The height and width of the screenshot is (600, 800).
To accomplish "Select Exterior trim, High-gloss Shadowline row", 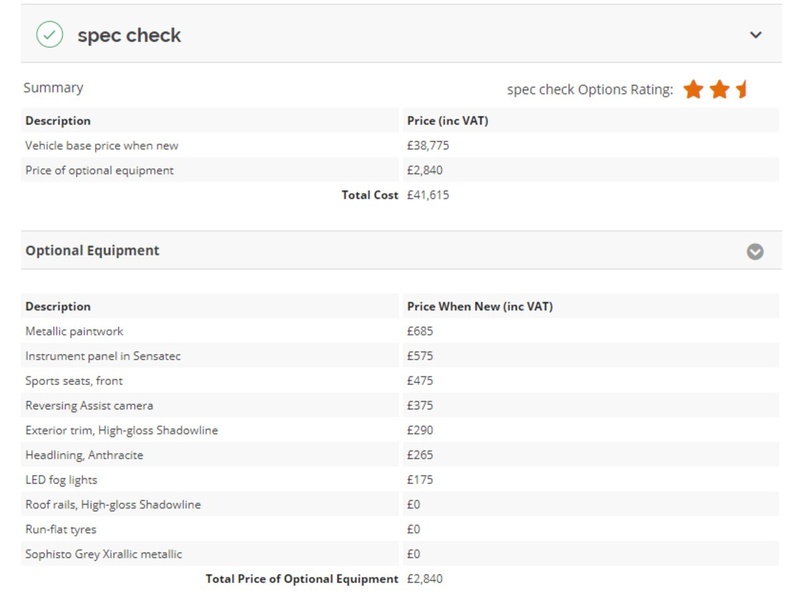I will click(x=121, y=430).
